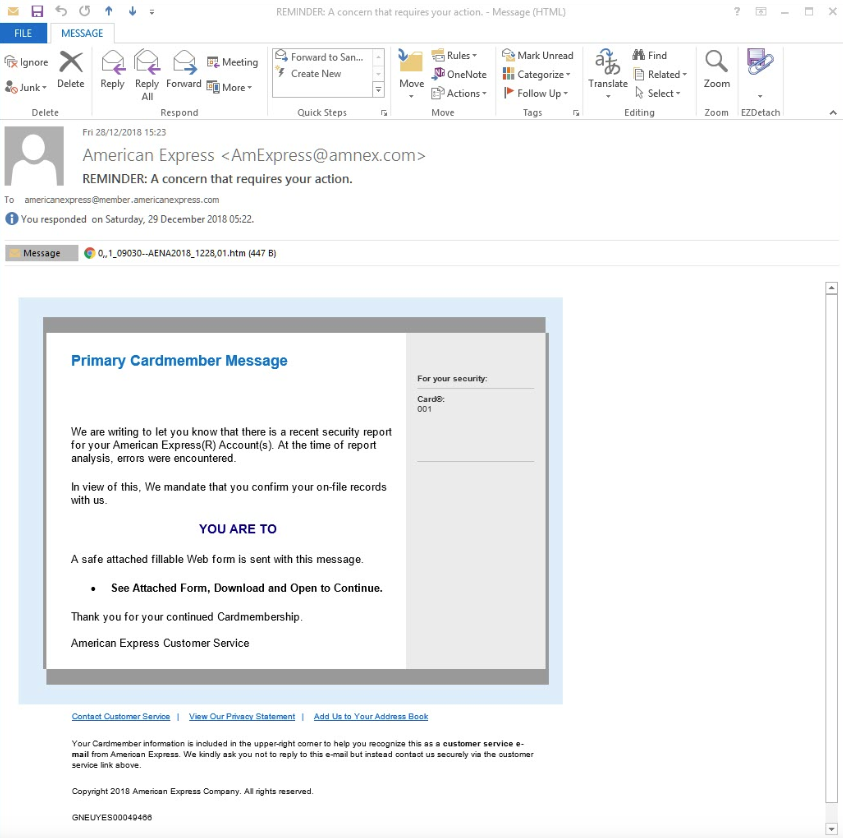Mark the message as Unread
This screenshot has width=843, height=838.
click(538, 55)
